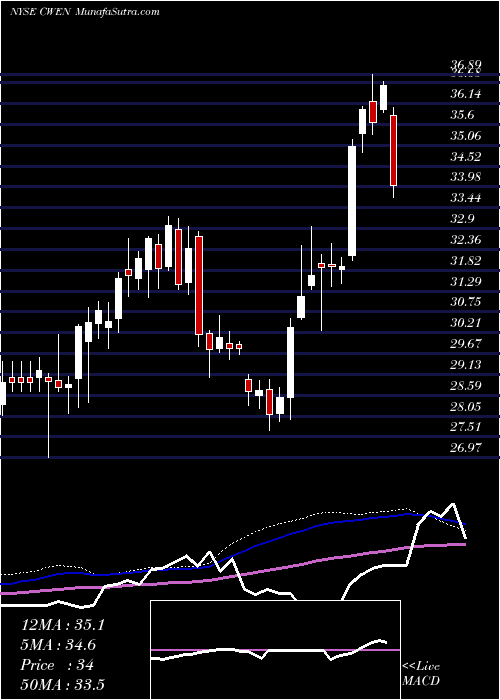Click the 28.05 price axis label
This screenshot has width=500, height=700.
[466, 406]
